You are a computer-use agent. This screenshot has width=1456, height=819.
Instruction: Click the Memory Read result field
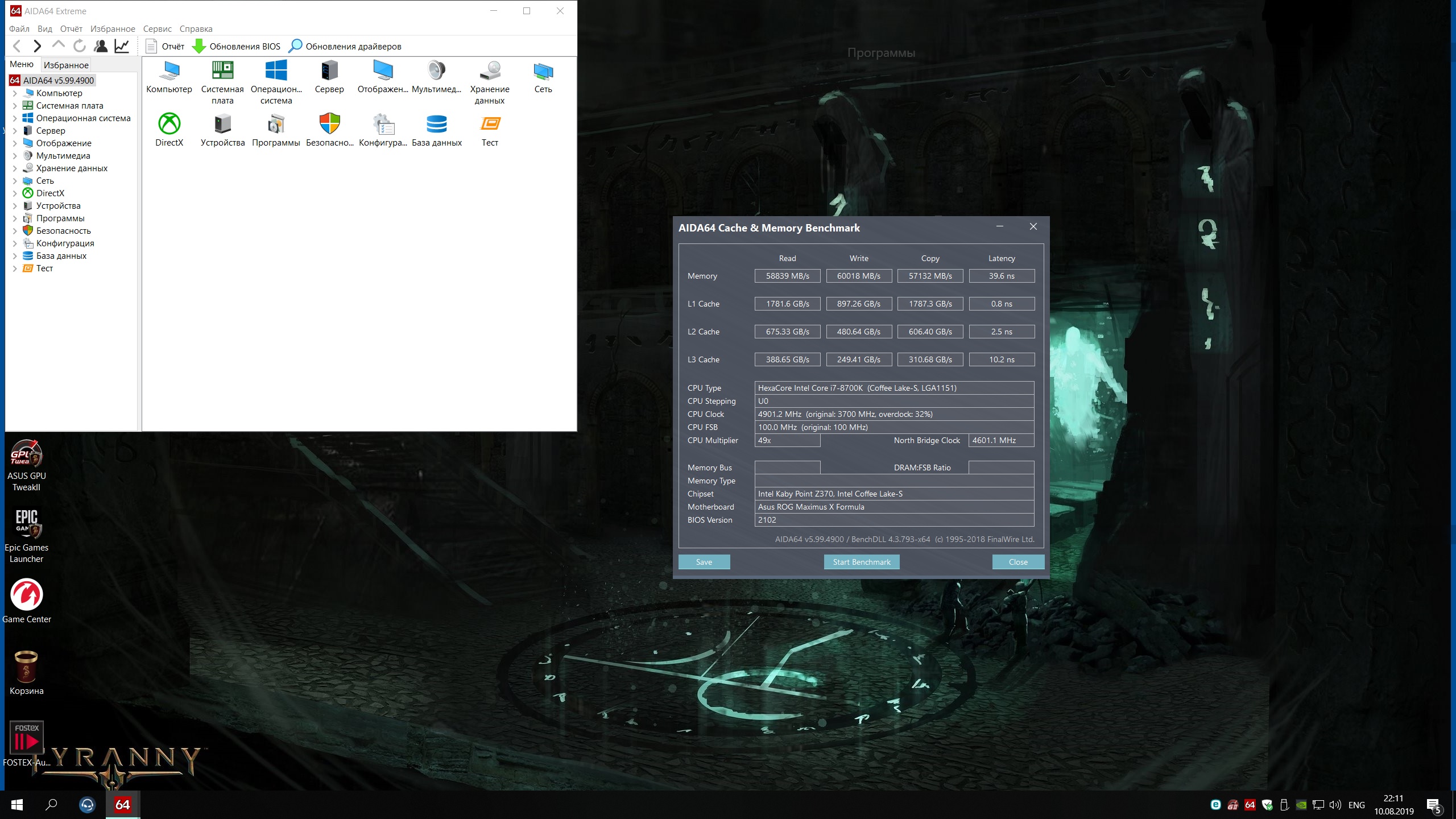[x=787, y=276]
